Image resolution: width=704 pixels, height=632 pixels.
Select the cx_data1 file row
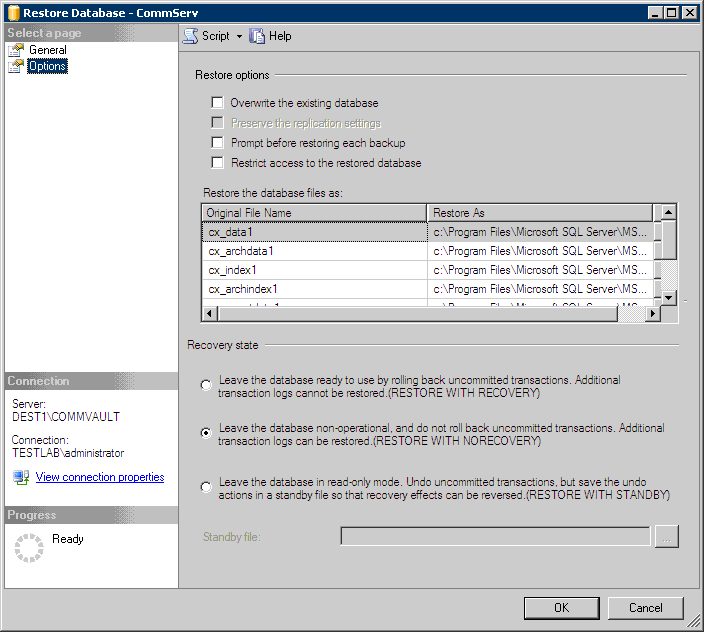pyautogui.click(x=315, y=232)
